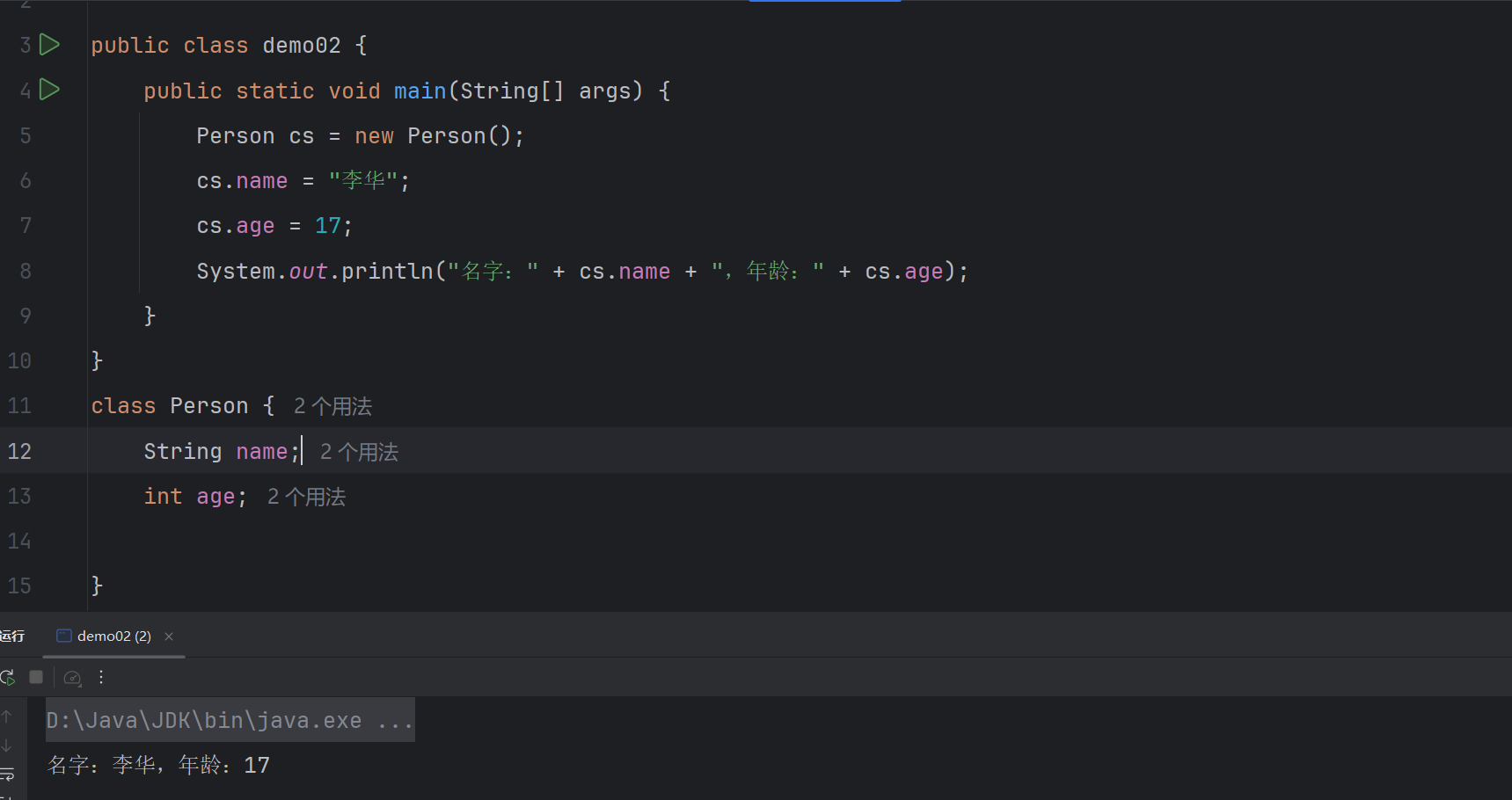1512x800 pixels.
Task: Click the closing brace on line 9
Action: [x=150, y=316]
